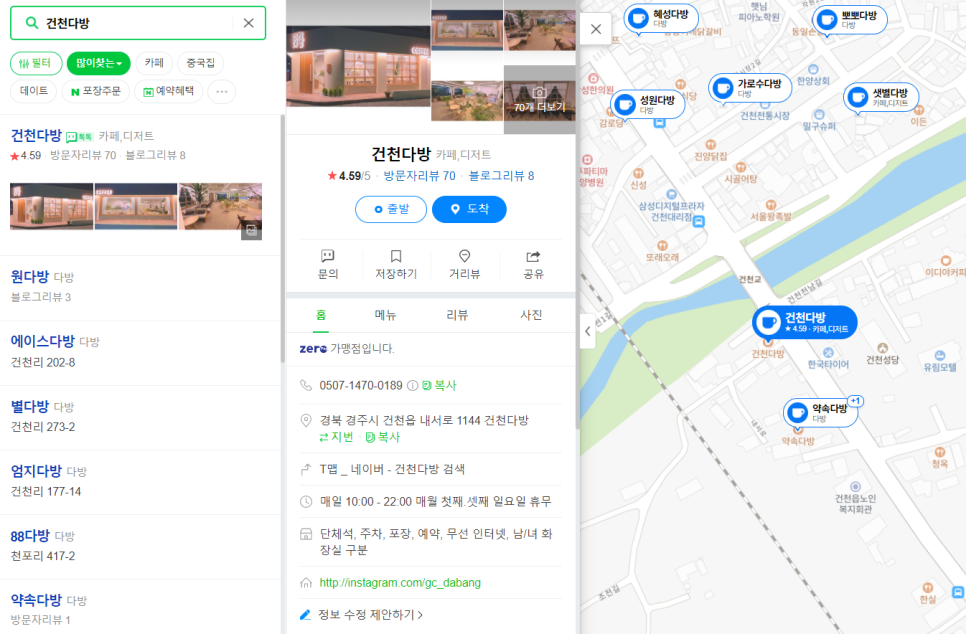Click the results list scrollbar

pos(283,238)
